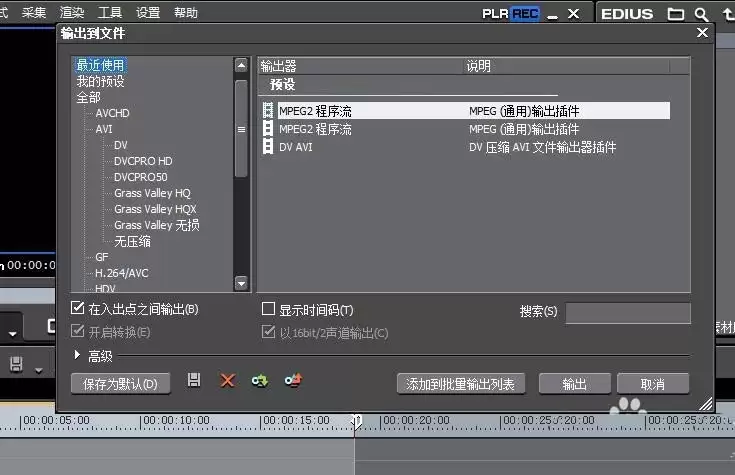The image size is (735, 475).
Task: Click 添加到批量输出列表 button
Action: pos(460,384)
